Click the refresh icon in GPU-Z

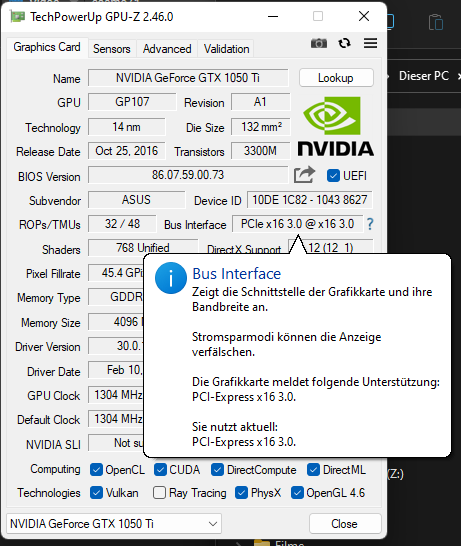point(344,43)
